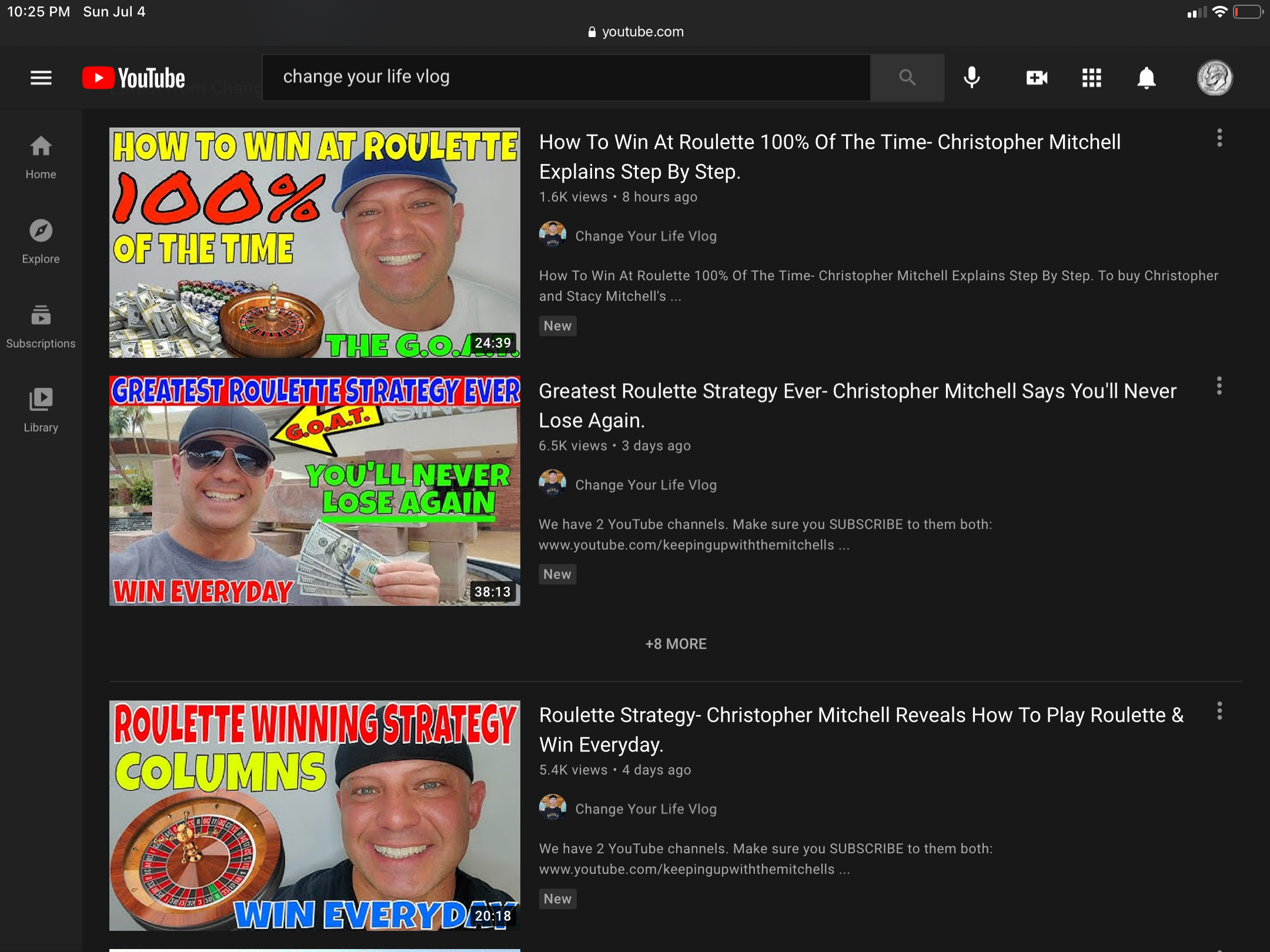The image size is (1270, 952).
Task: Open Explore in sidebar
Action: click(x=41, y=242)
